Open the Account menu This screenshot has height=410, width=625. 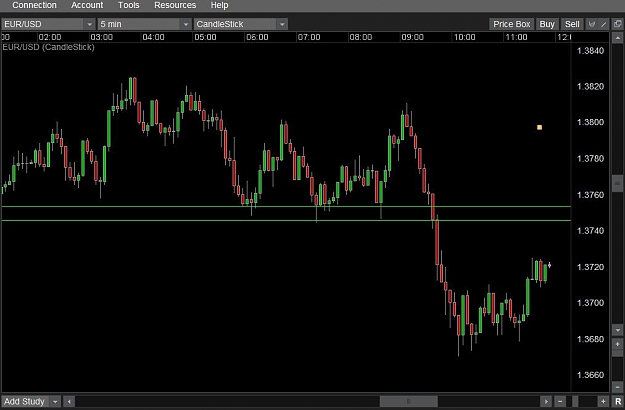click(x=87, y=5)
